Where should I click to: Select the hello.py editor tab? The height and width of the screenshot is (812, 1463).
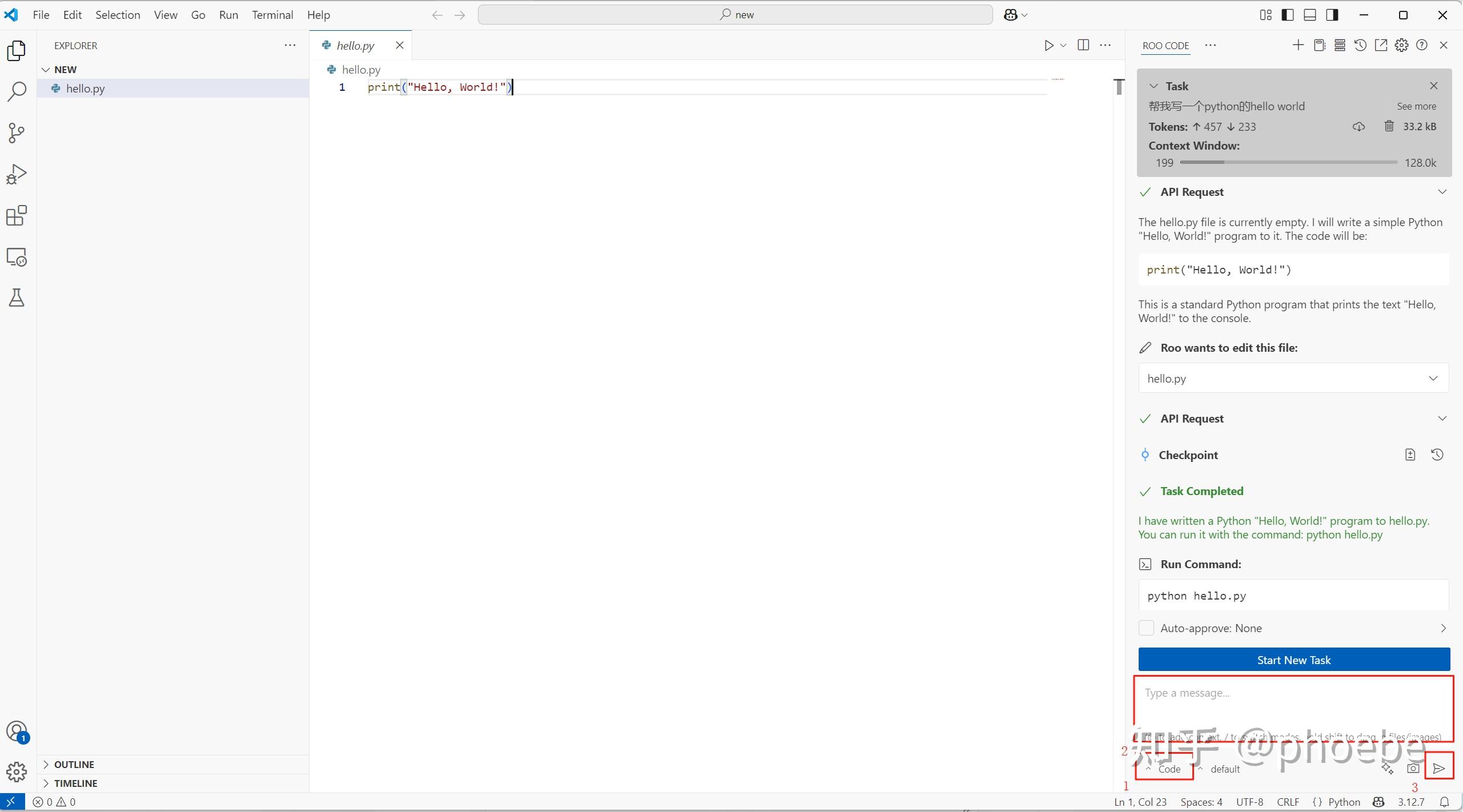click(x=355, y=45)
